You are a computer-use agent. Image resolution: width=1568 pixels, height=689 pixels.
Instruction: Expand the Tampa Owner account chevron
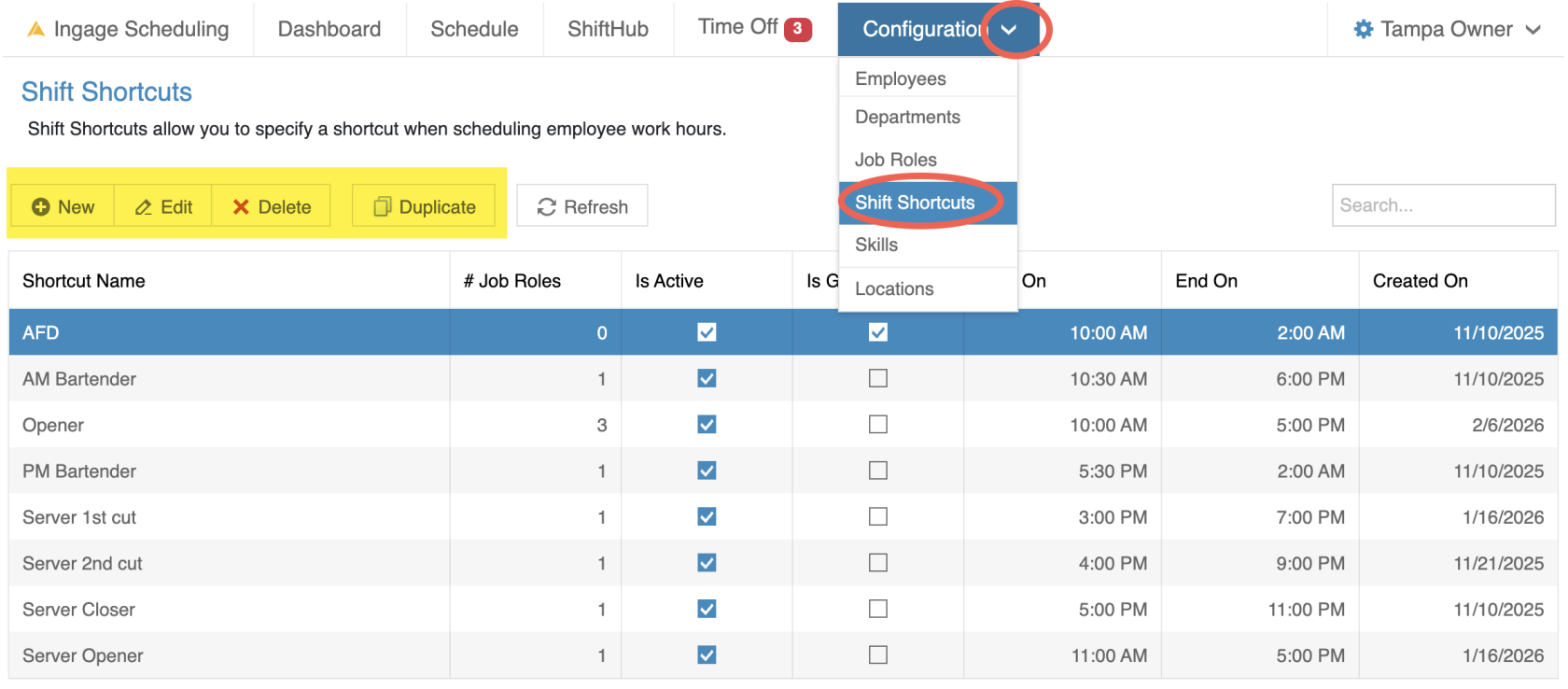pyautogui.click(x=1533, y=30)
